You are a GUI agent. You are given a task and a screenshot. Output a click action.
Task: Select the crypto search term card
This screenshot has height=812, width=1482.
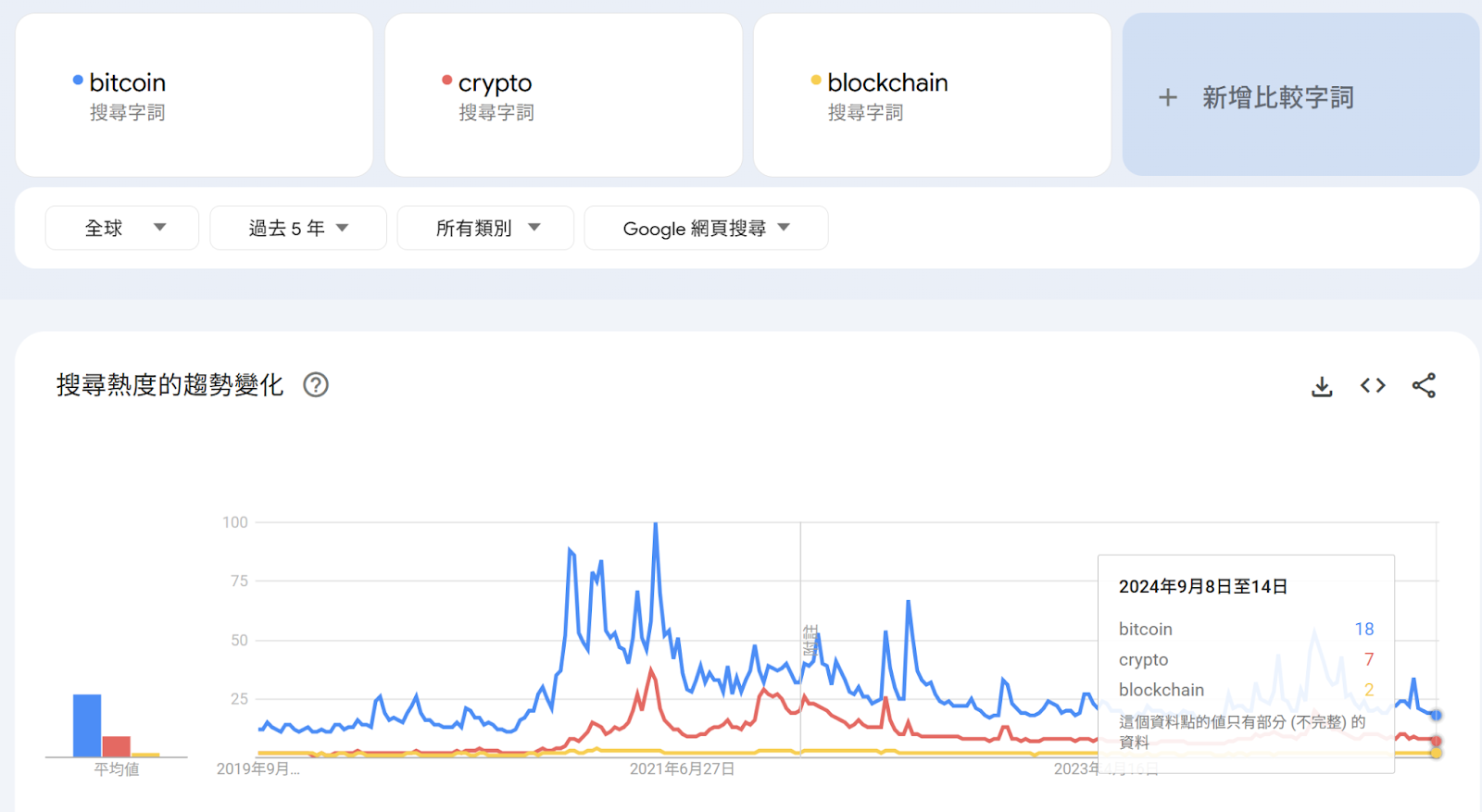point(563,95)
